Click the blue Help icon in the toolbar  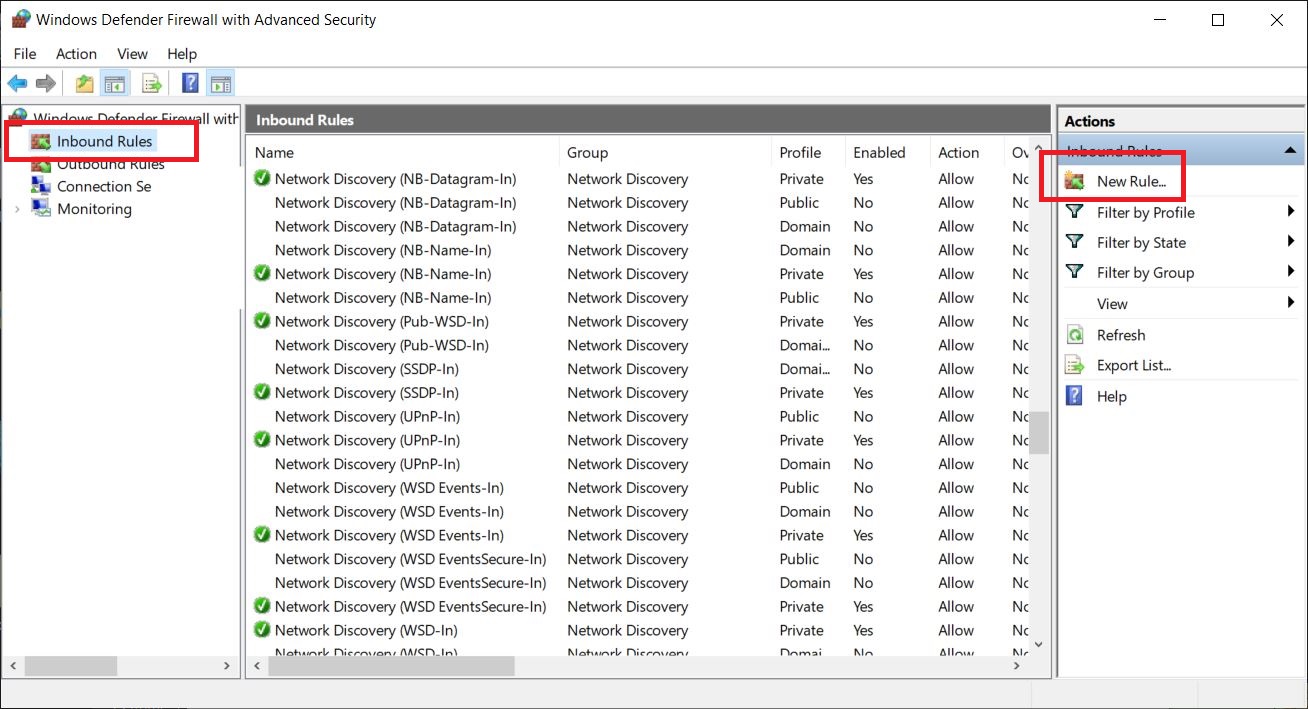tap(190, 84)
